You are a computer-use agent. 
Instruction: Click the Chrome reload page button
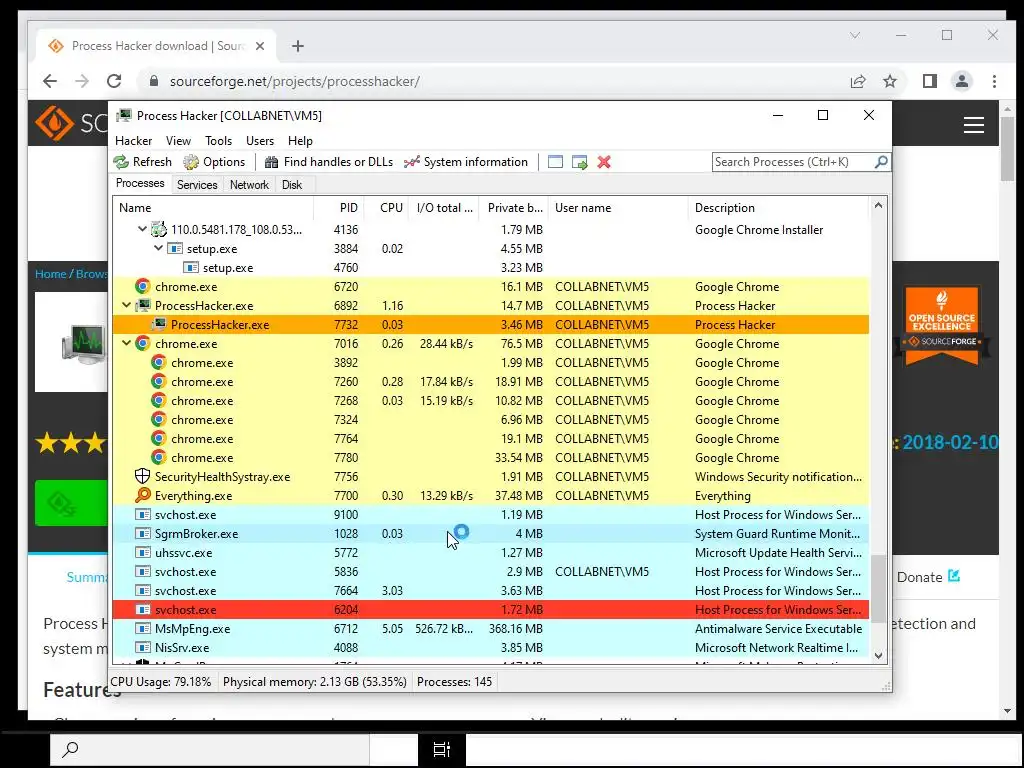point(114,81)
